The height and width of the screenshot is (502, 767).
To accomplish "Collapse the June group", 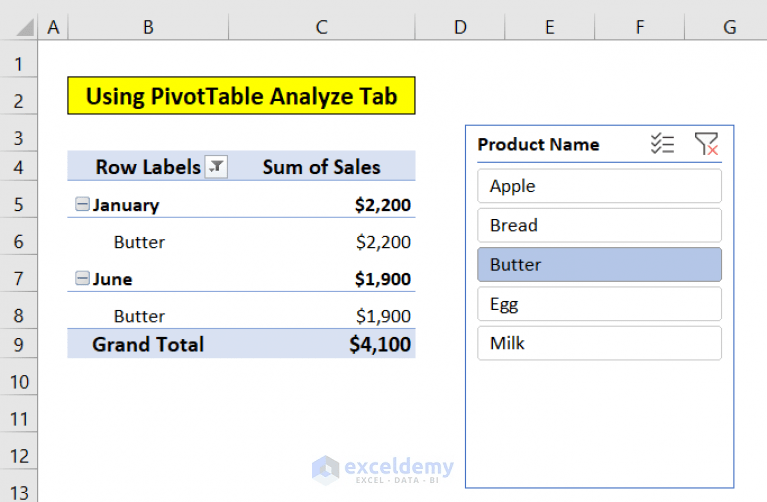I will coord(82,278).
